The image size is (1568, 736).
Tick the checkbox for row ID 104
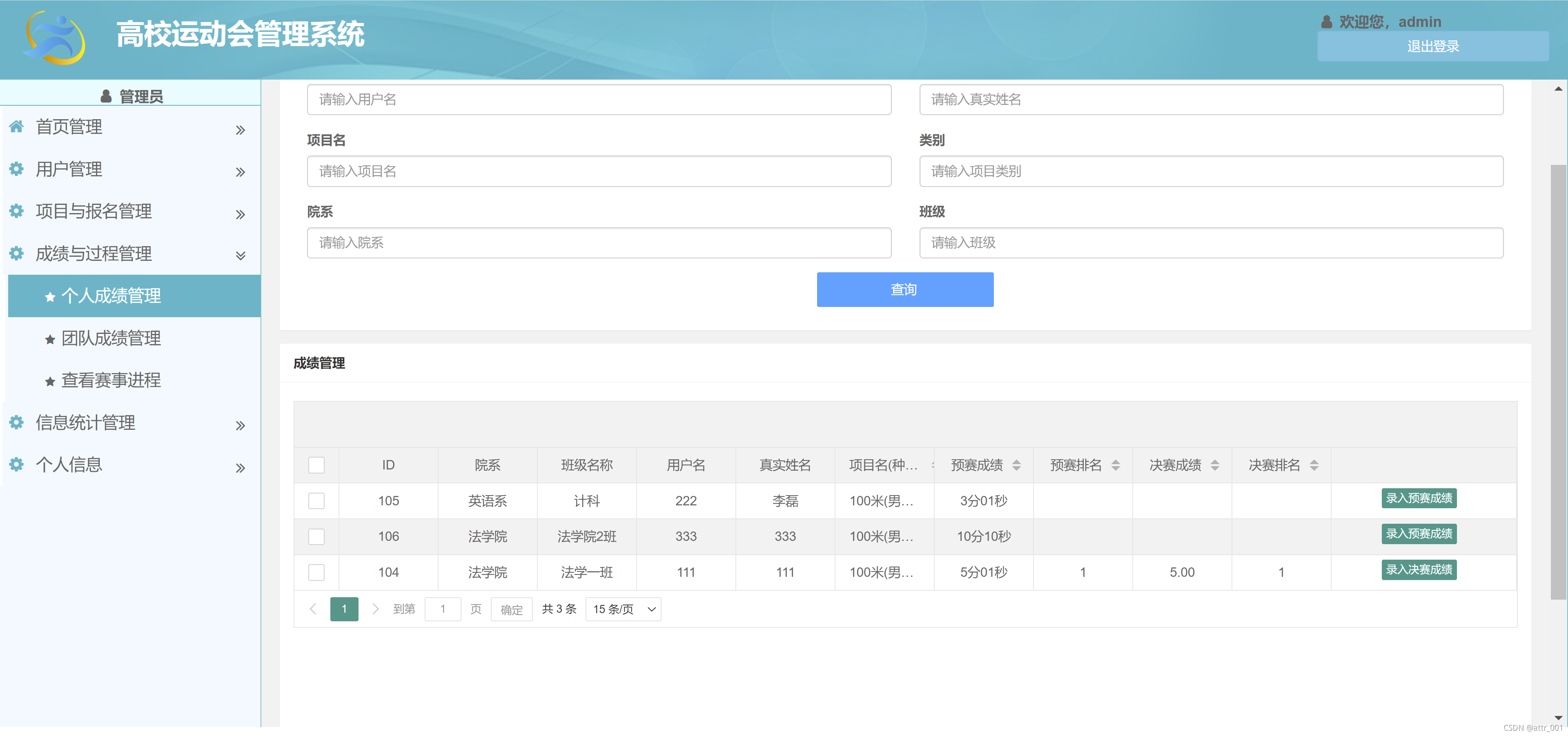316,572
